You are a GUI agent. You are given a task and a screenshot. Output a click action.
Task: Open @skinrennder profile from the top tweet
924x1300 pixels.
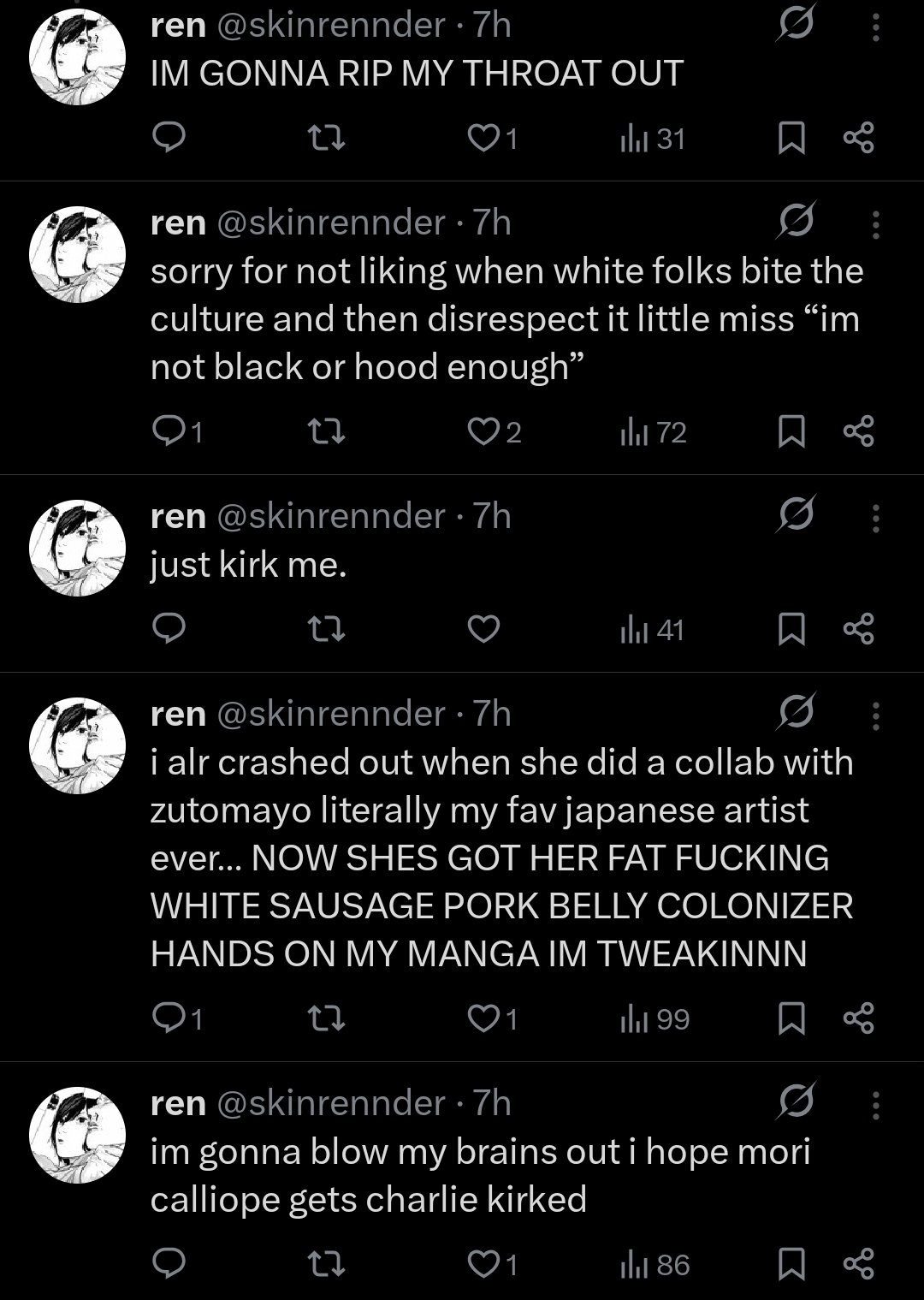[x=331, y=26]
